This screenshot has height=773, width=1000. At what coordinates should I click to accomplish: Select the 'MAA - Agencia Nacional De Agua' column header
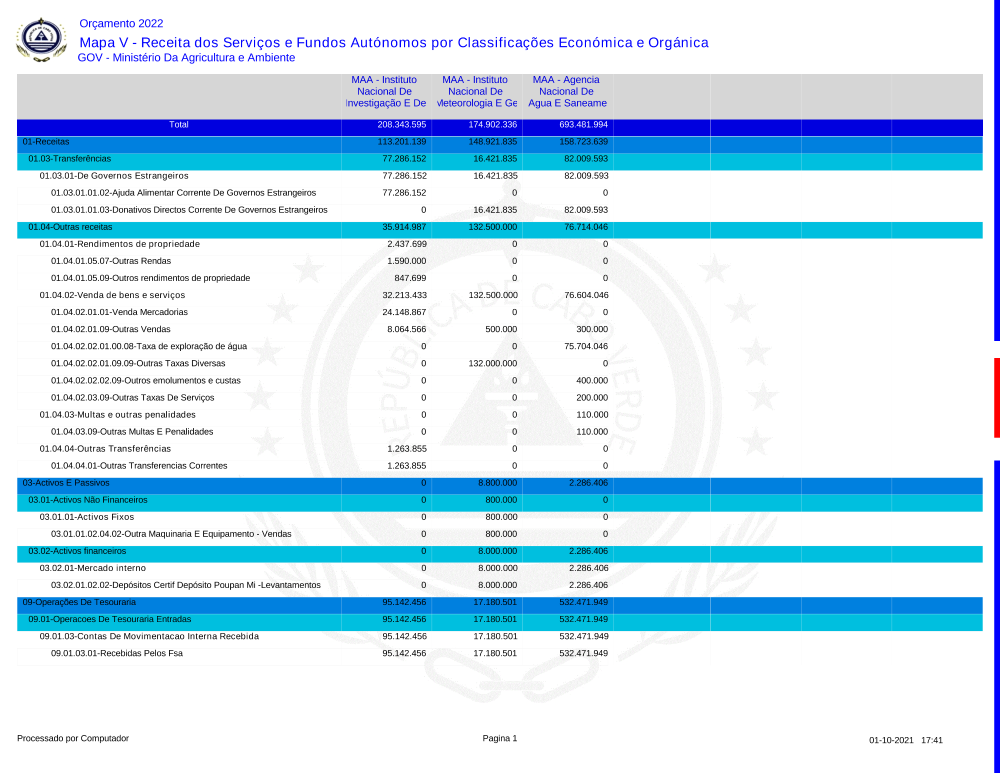[x=566, y=91]
